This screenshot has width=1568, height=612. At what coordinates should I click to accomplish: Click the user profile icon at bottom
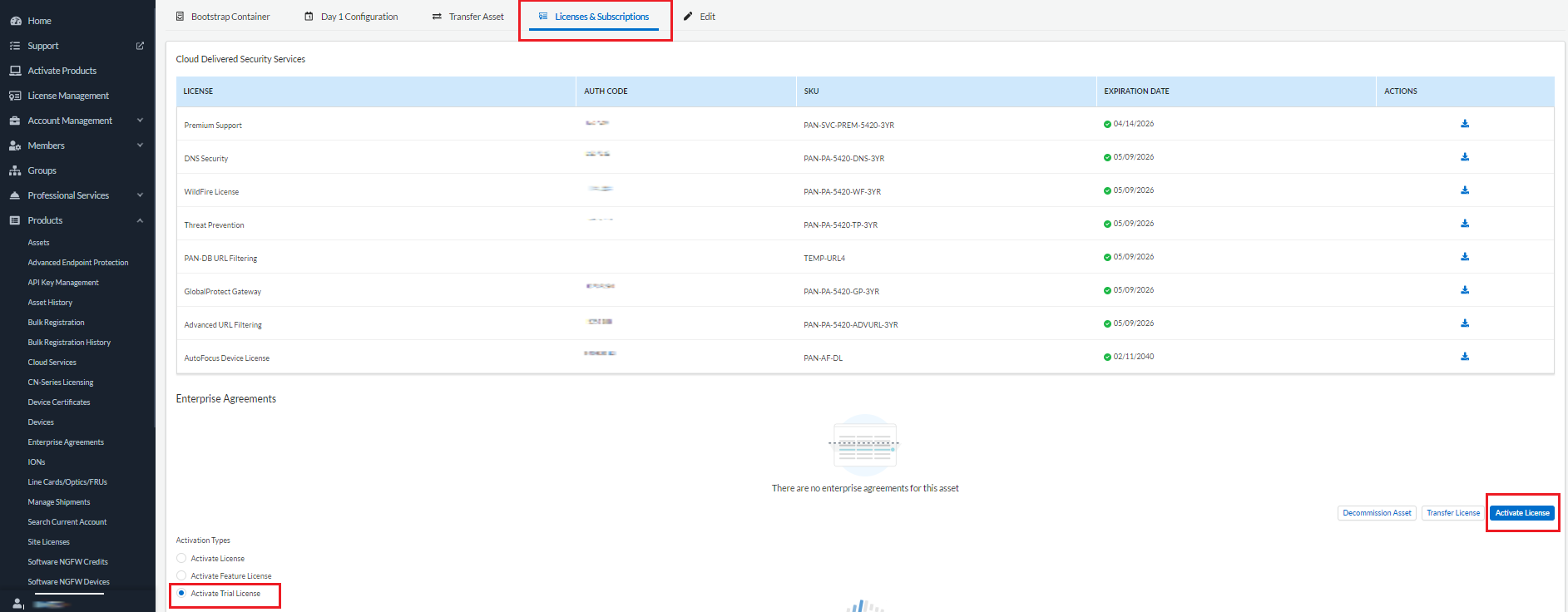click(17, 604)
